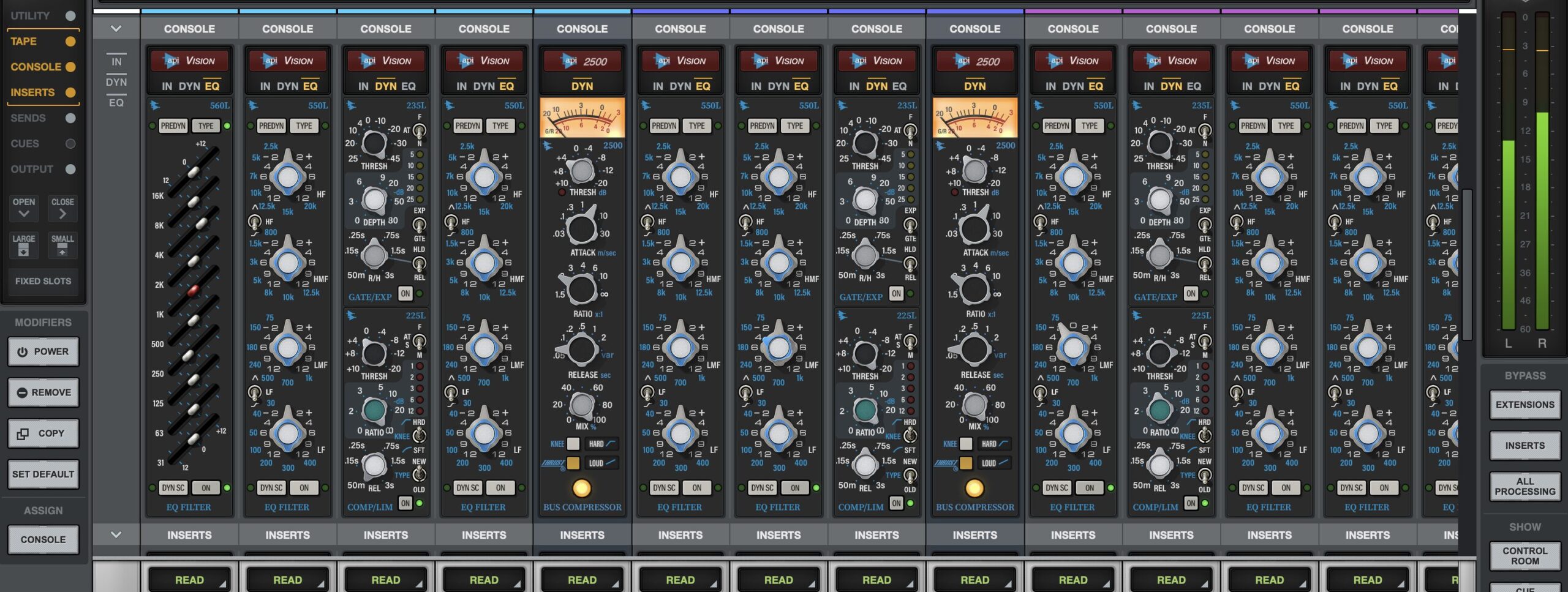Open the READ menu under the first API 2500 channel
Image resolution: width=1568 pixels, height=592 pixels.
click(582, 580)
